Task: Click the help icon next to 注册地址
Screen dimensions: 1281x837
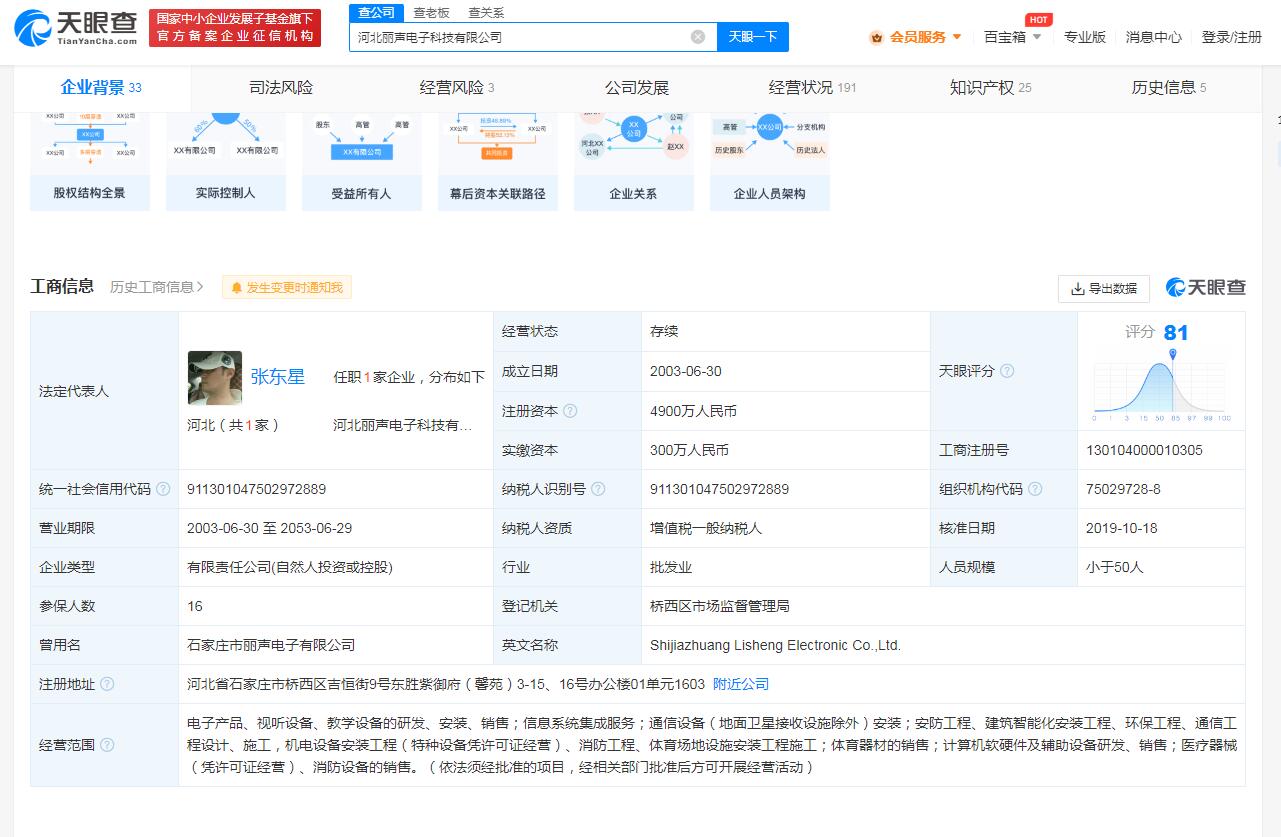Action: [x=107, y=684]
